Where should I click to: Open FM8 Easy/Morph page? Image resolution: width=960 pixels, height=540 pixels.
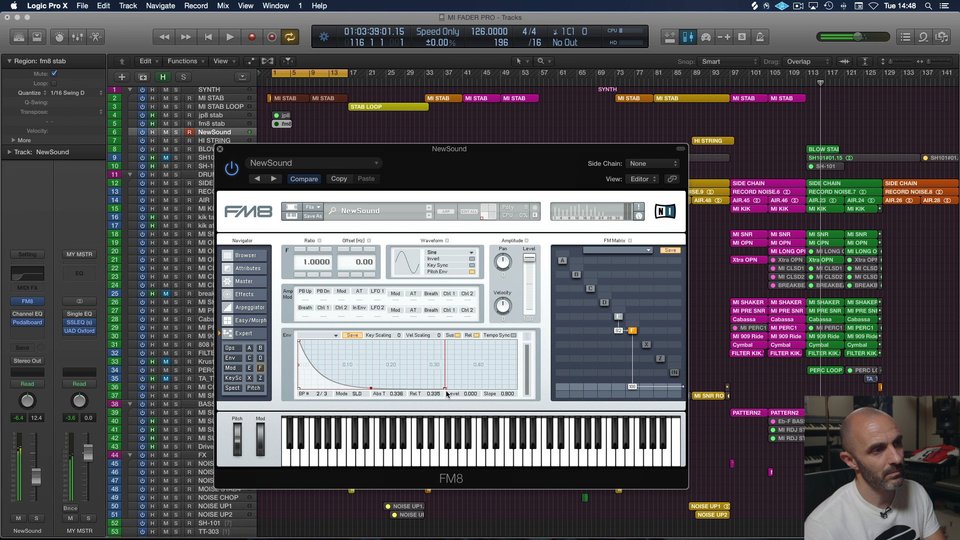244,320
